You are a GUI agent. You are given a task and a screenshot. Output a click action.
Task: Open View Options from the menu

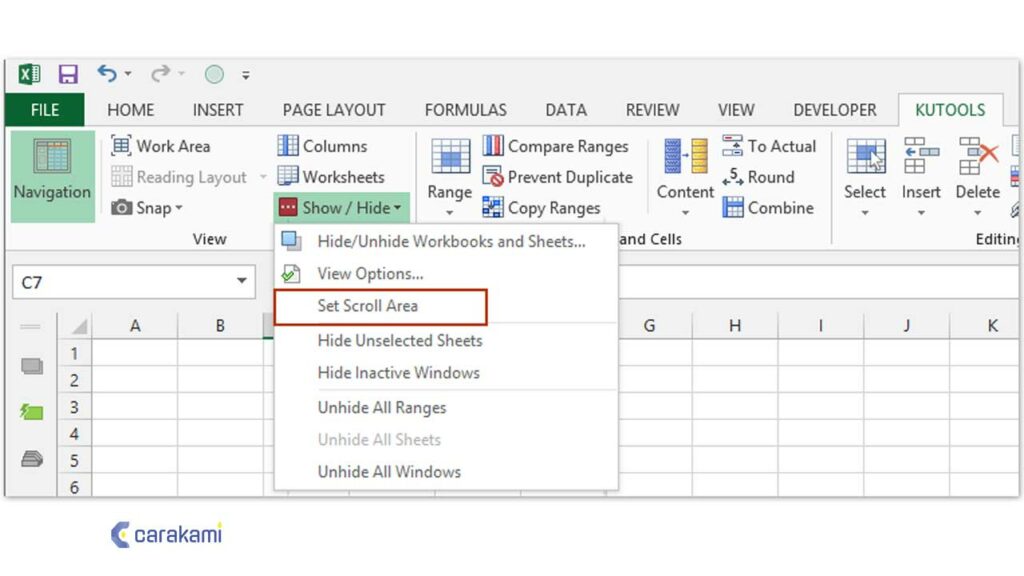tap(446, 274)
